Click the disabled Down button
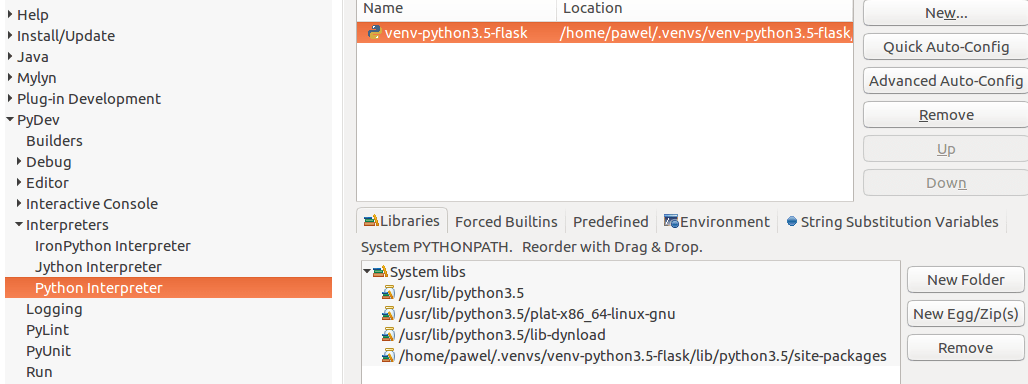This screenshot has width=1028, height=384. click(946, 183)
